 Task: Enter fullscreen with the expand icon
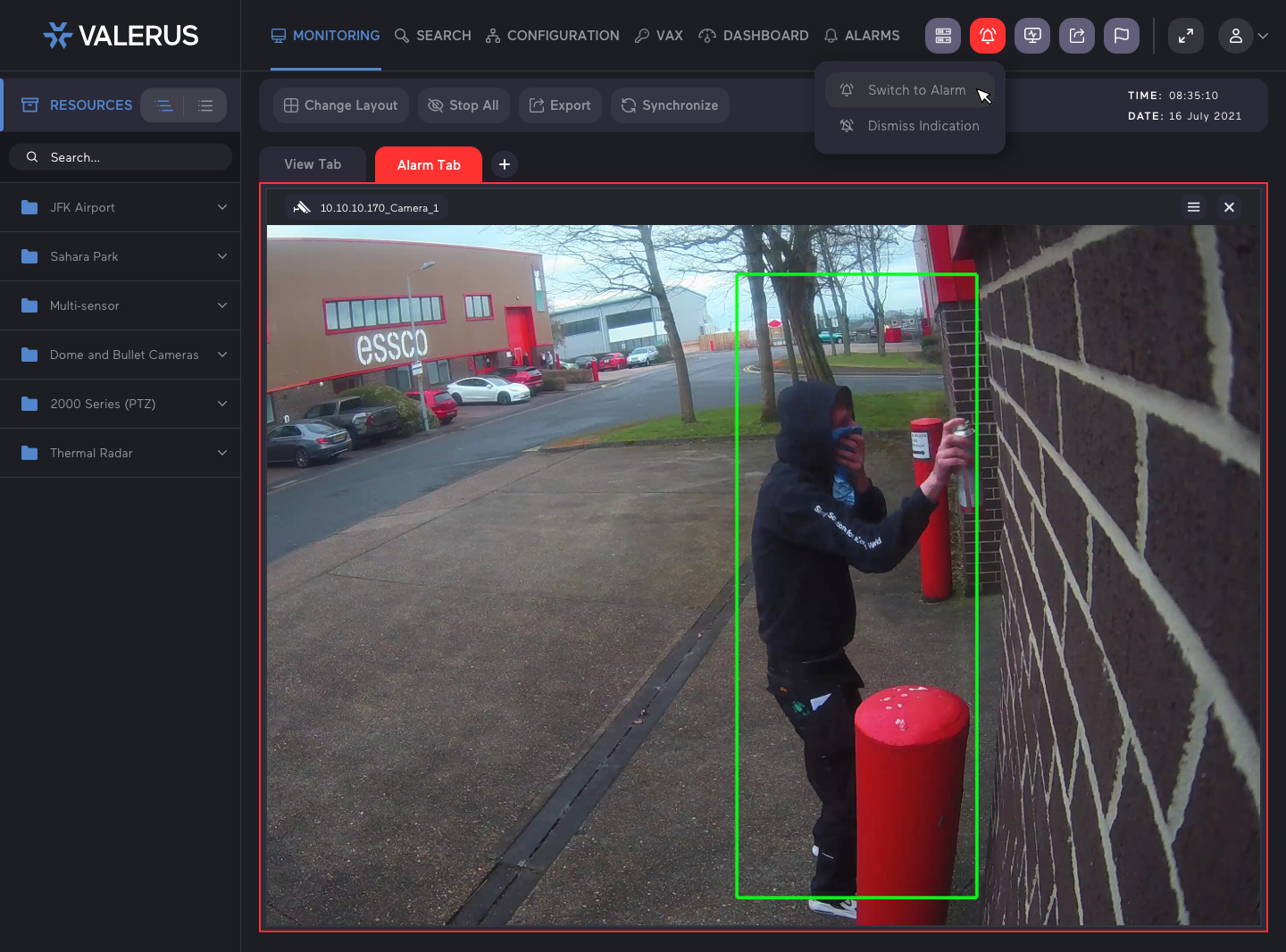(1185, 36)
